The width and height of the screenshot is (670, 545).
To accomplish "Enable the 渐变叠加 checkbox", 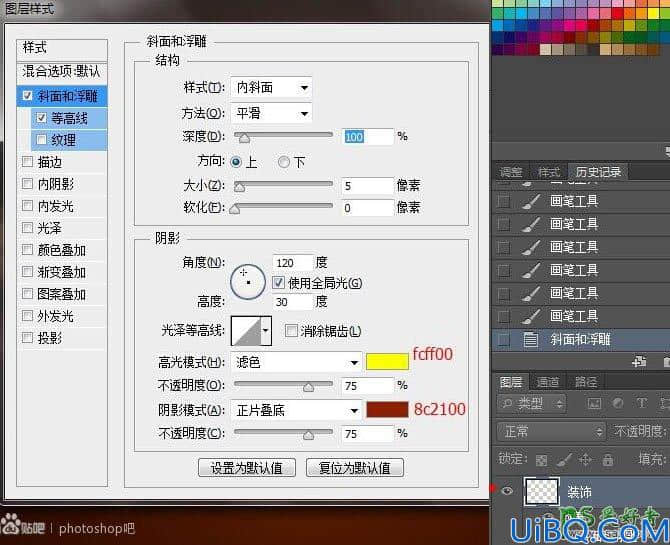I will [x=27, y=272].
